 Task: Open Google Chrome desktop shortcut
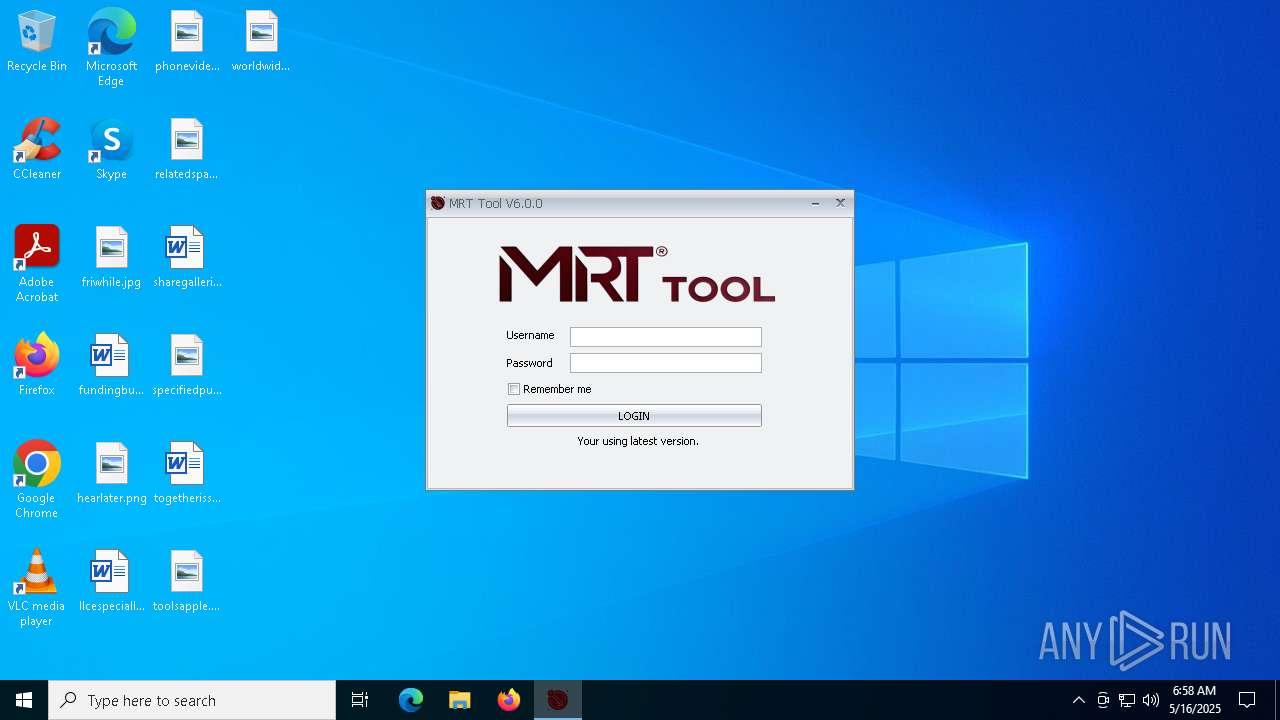coord(37,480)
